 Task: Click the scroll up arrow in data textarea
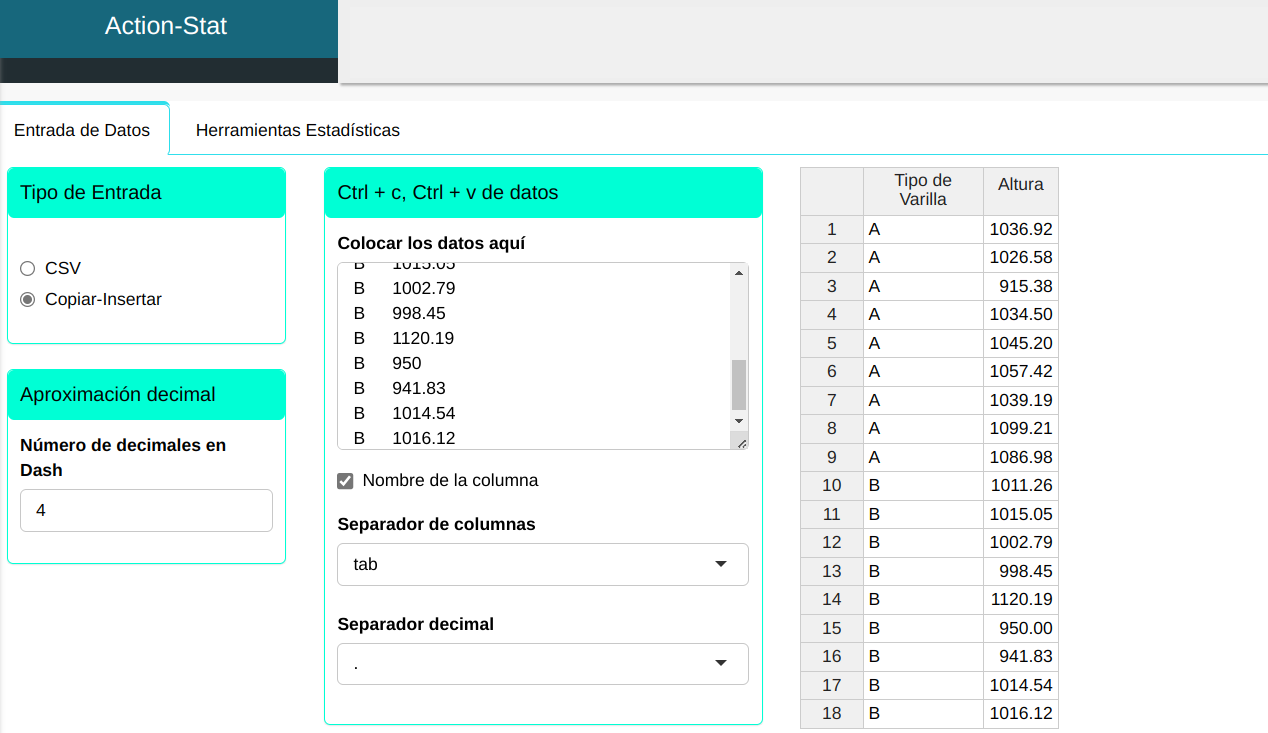tap(739, 273)
